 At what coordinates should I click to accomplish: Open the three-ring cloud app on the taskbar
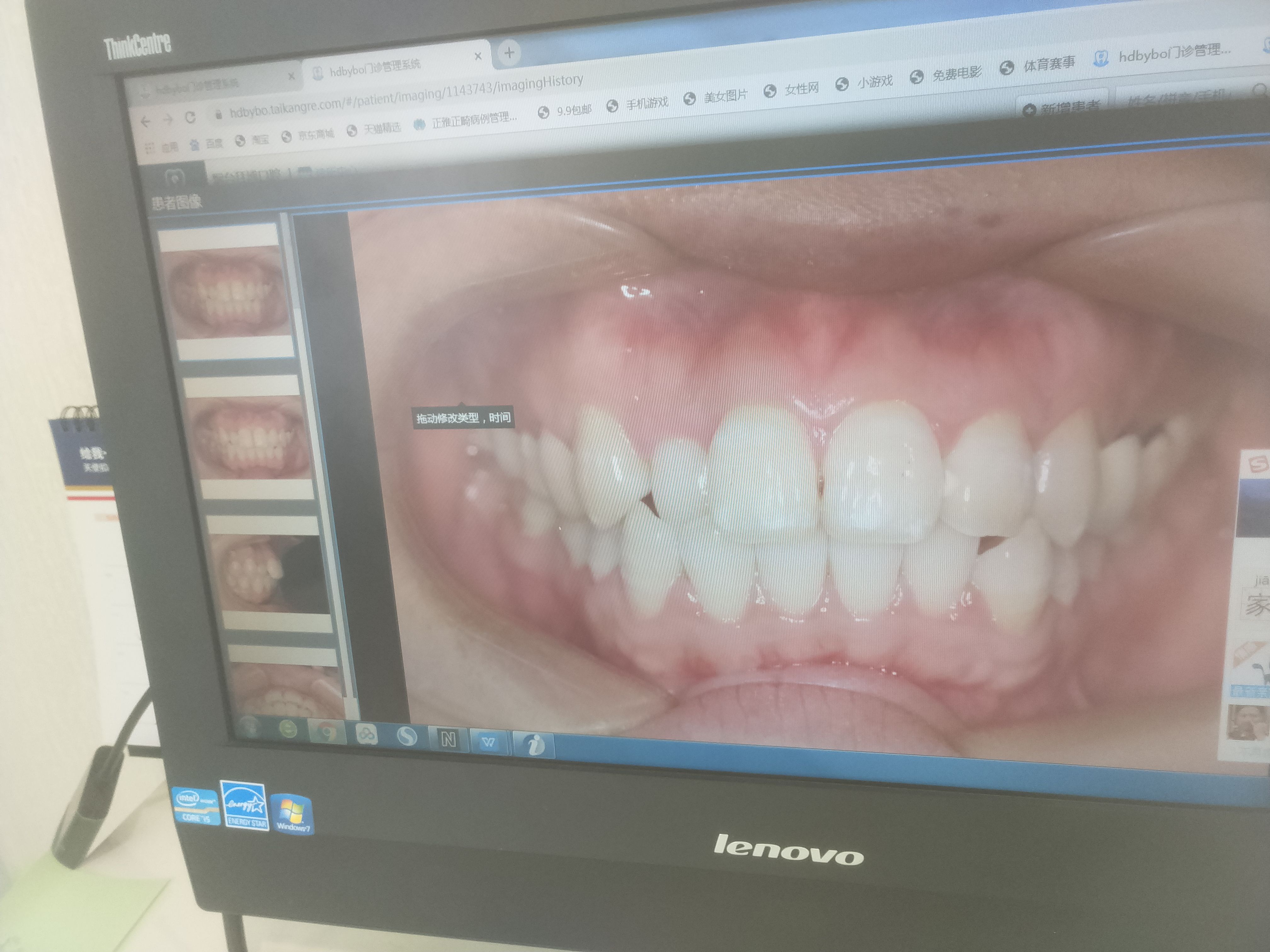pyautogui.click(x=366, y=734)
